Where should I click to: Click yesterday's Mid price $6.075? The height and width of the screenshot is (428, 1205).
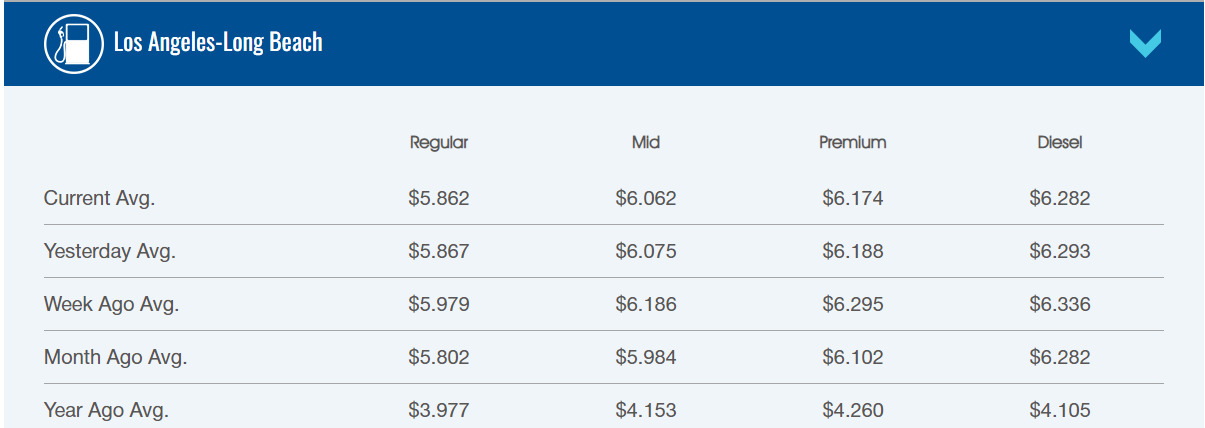646,251
